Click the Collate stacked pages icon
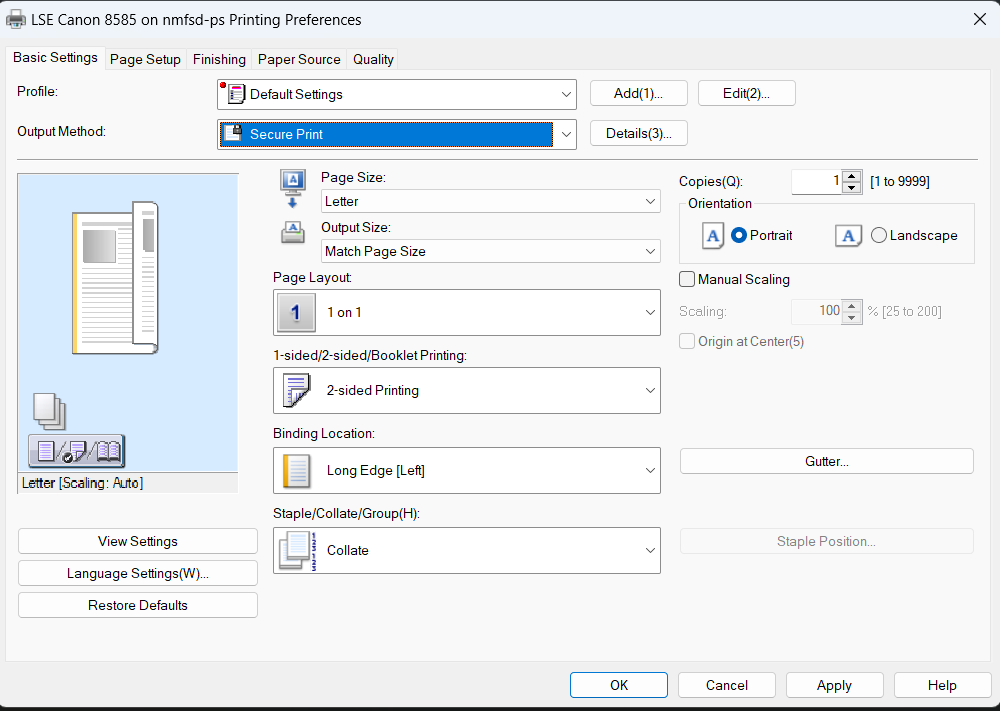Viewport: 1000px width, 711px height. point(297,550)
